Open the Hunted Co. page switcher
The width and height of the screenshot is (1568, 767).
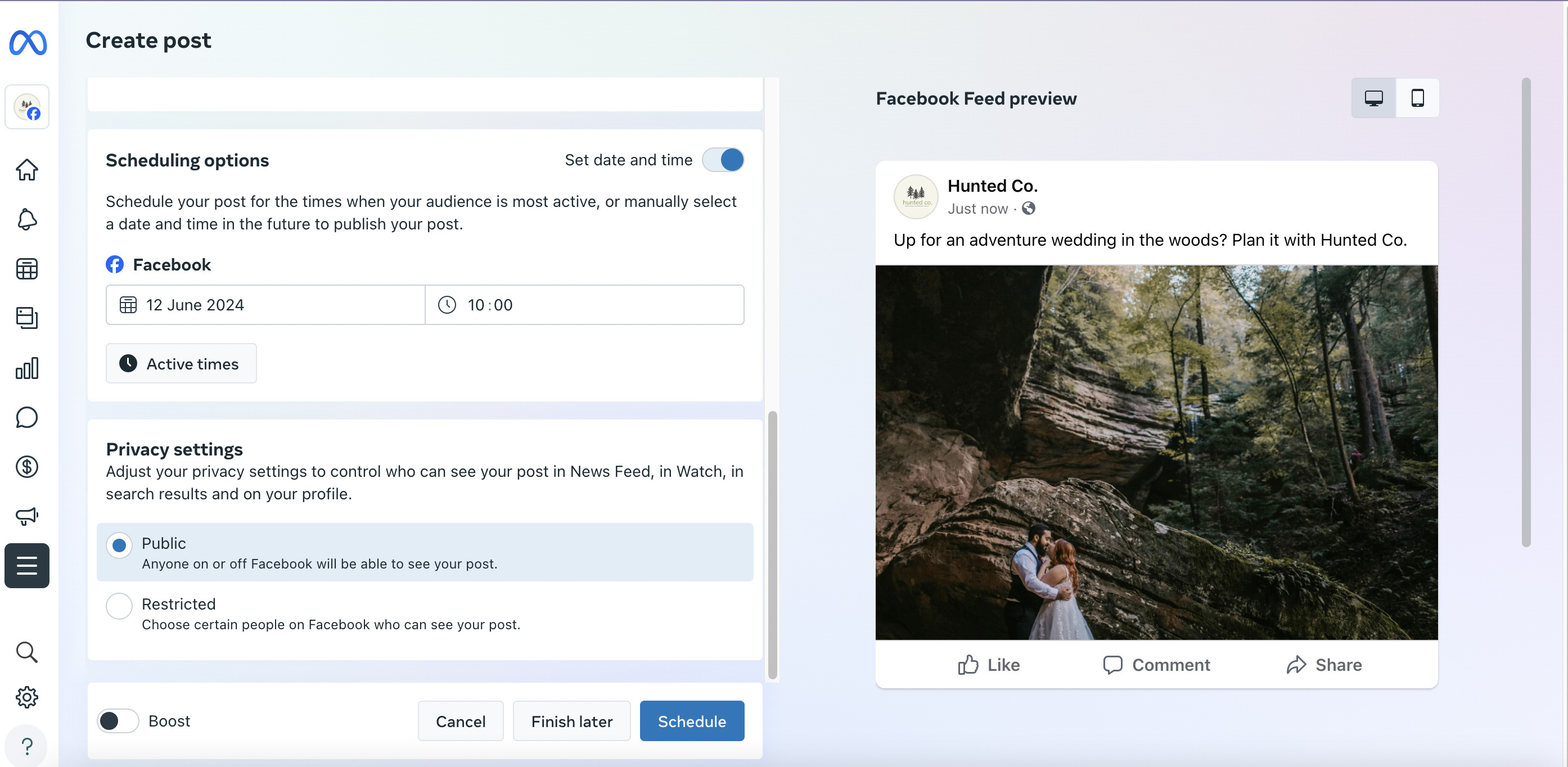[x=27, y=107]
